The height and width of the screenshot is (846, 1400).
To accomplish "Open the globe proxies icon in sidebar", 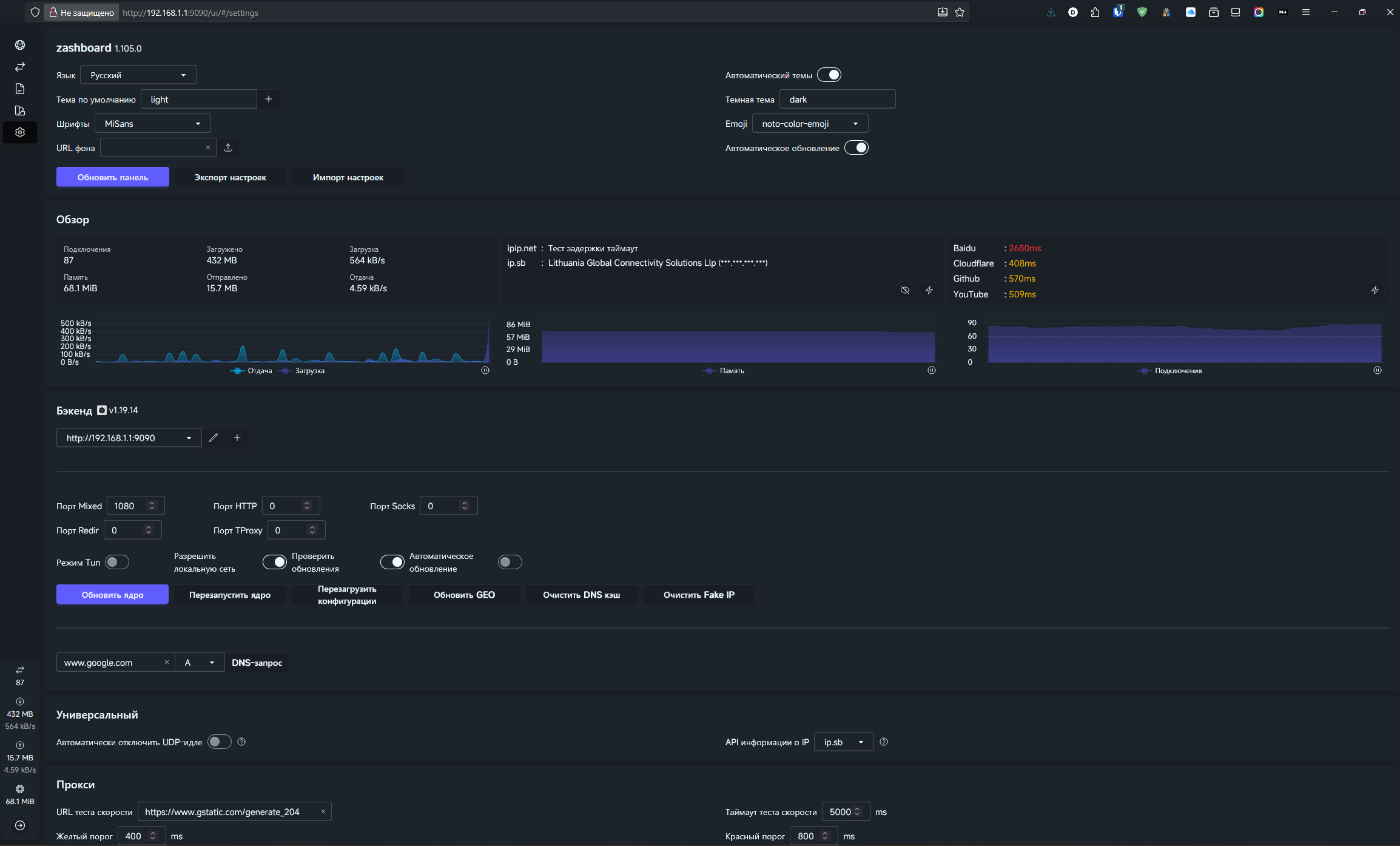I will [x=20, y=45].
